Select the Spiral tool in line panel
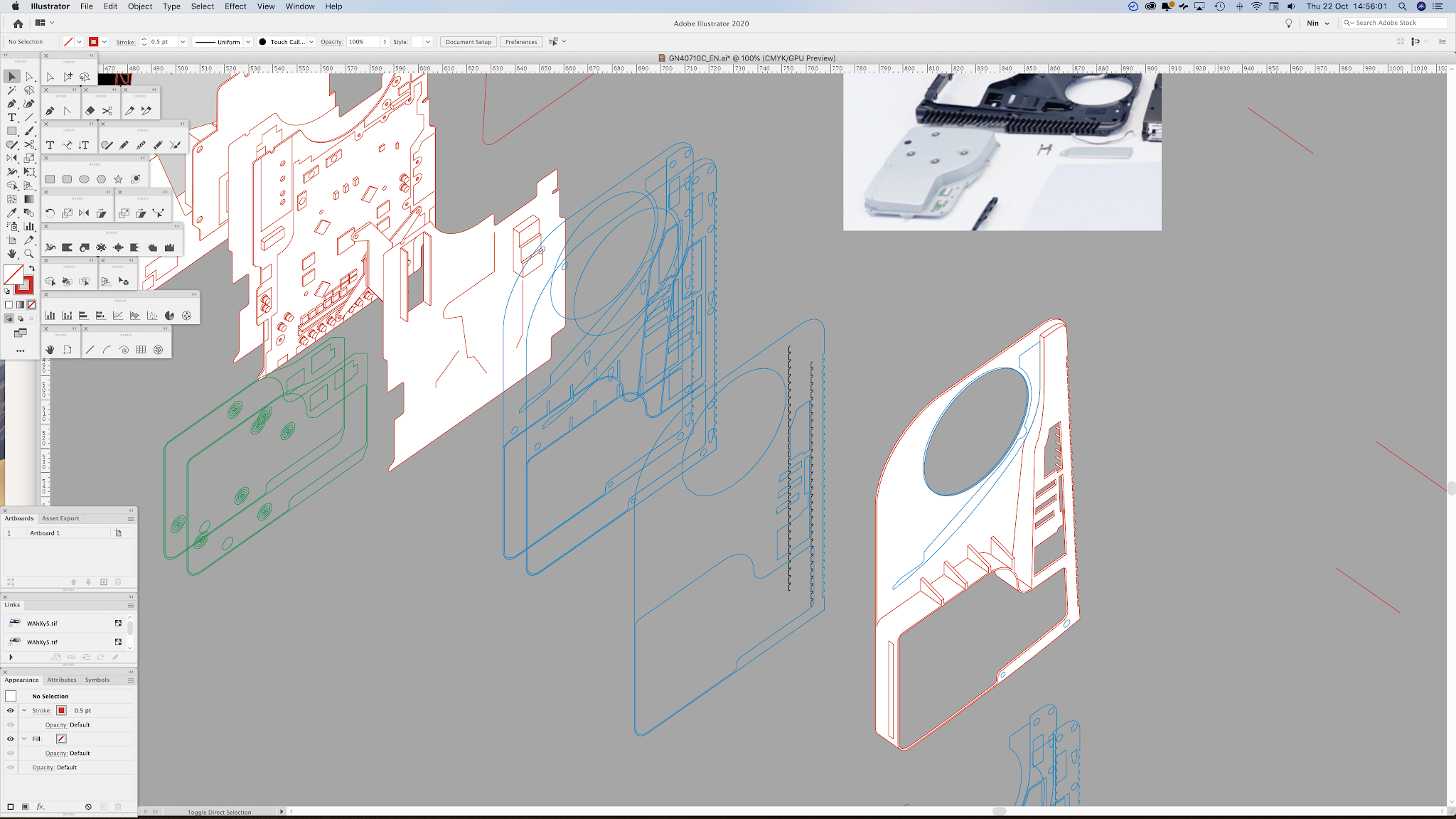Screen dimensions: 1456x819 click(x=124, y=350)
